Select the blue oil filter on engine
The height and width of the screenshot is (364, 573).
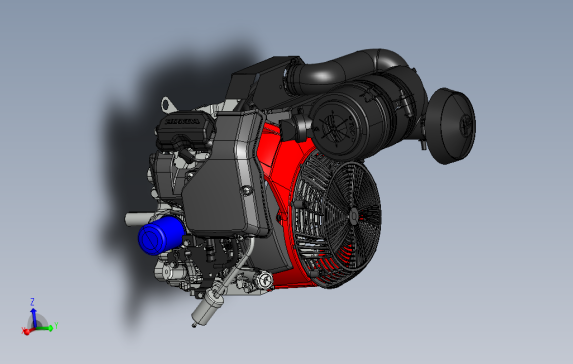160,236
